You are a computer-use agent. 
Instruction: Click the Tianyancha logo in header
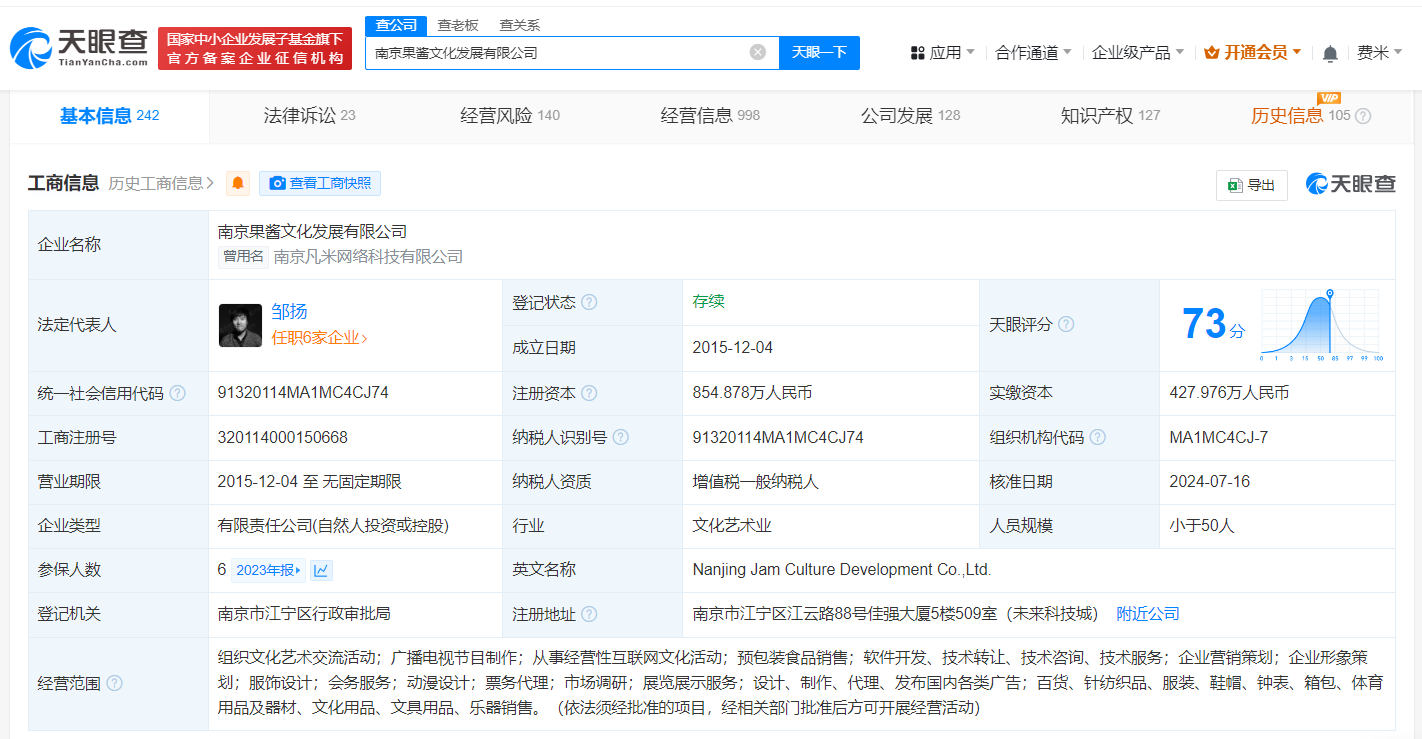pos(78,47)
